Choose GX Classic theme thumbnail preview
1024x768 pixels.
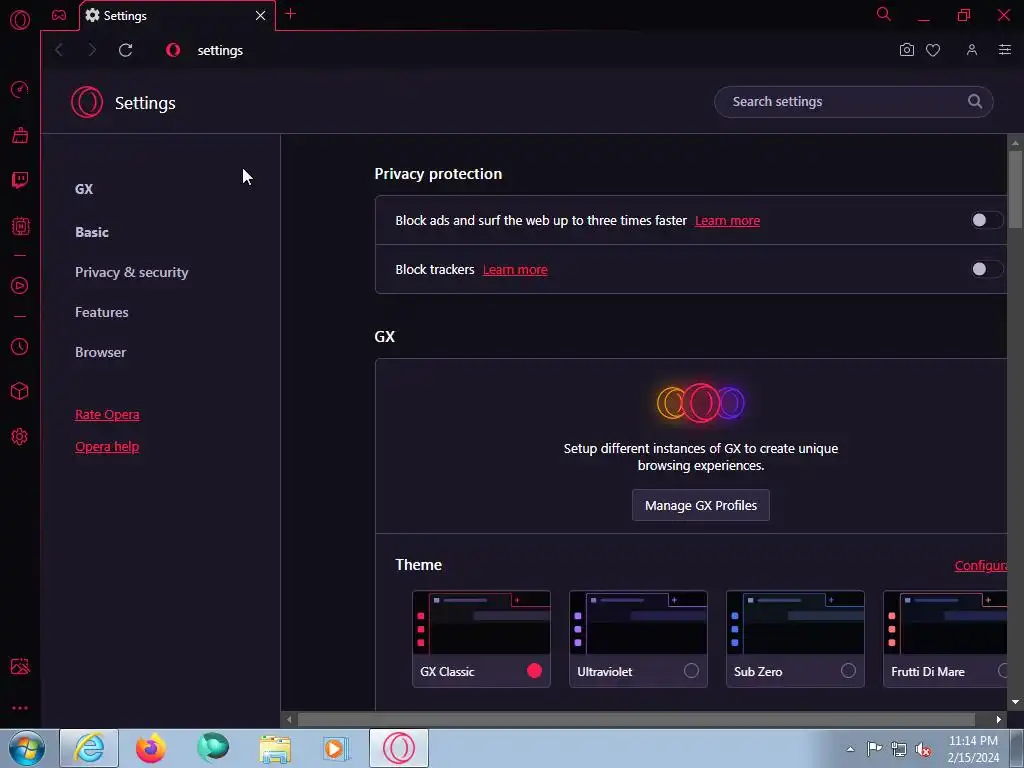(x=481, y=622)
